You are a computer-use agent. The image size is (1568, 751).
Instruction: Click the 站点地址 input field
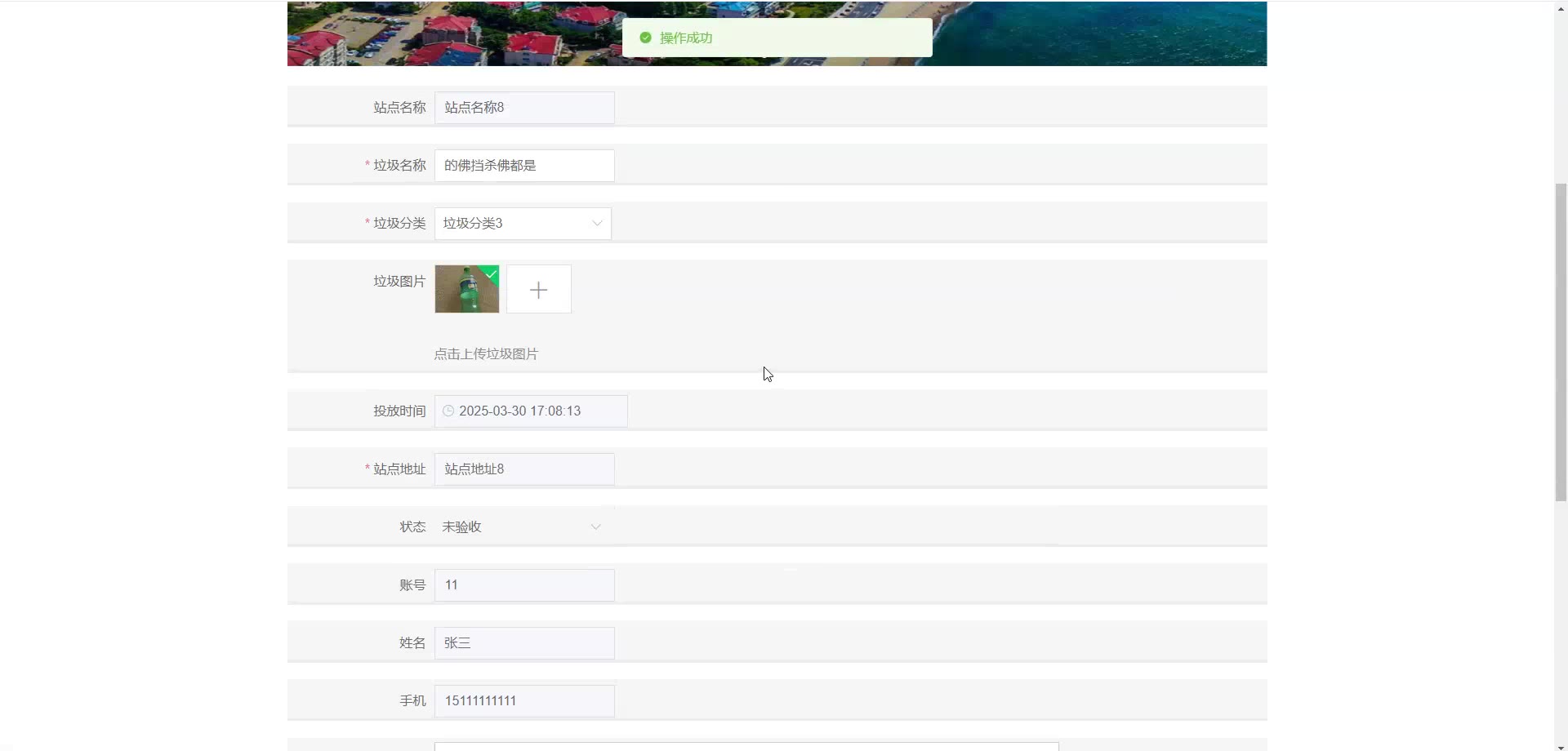point(524,469)
